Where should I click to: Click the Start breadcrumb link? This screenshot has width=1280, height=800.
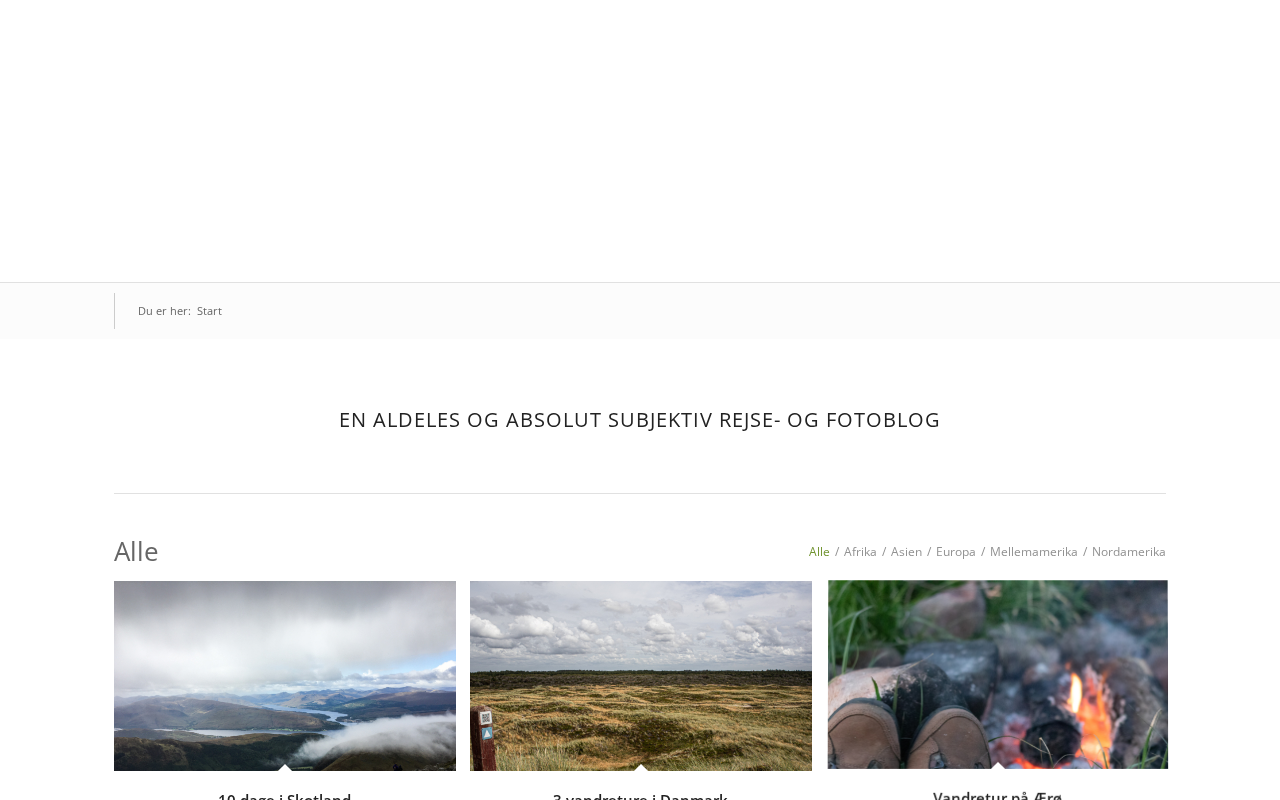[x=209, y=311]
